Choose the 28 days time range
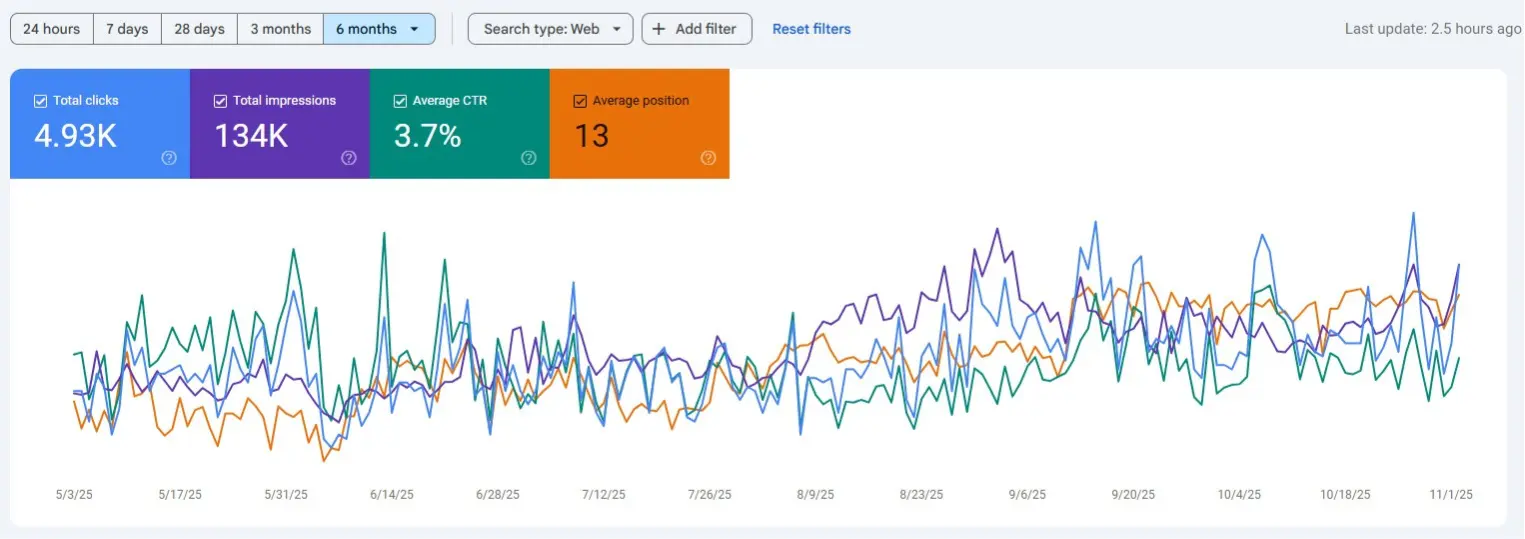The width and height of the screenshot is (1525, 539). click(x=199, y=29)
